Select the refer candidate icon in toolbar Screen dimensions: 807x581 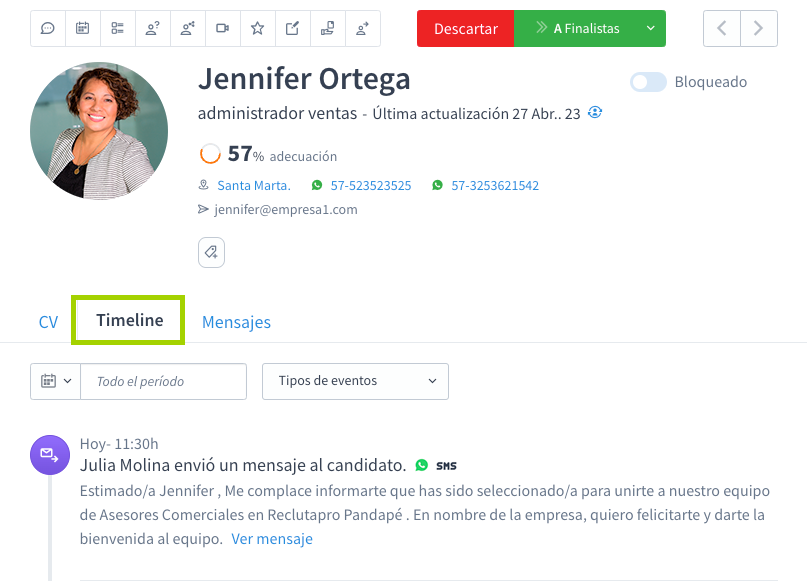(362, 28)
